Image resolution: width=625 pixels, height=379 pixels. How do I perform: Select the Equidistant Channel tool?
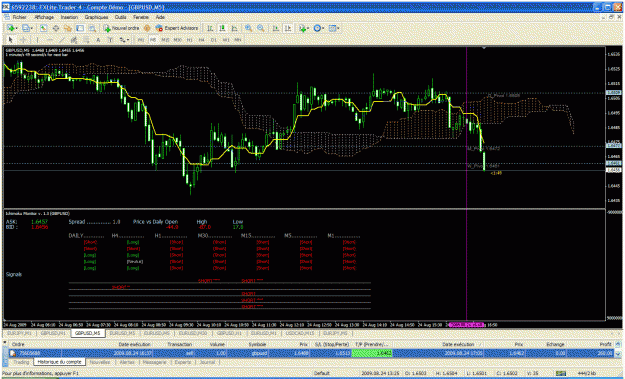[x=74, y=40]
